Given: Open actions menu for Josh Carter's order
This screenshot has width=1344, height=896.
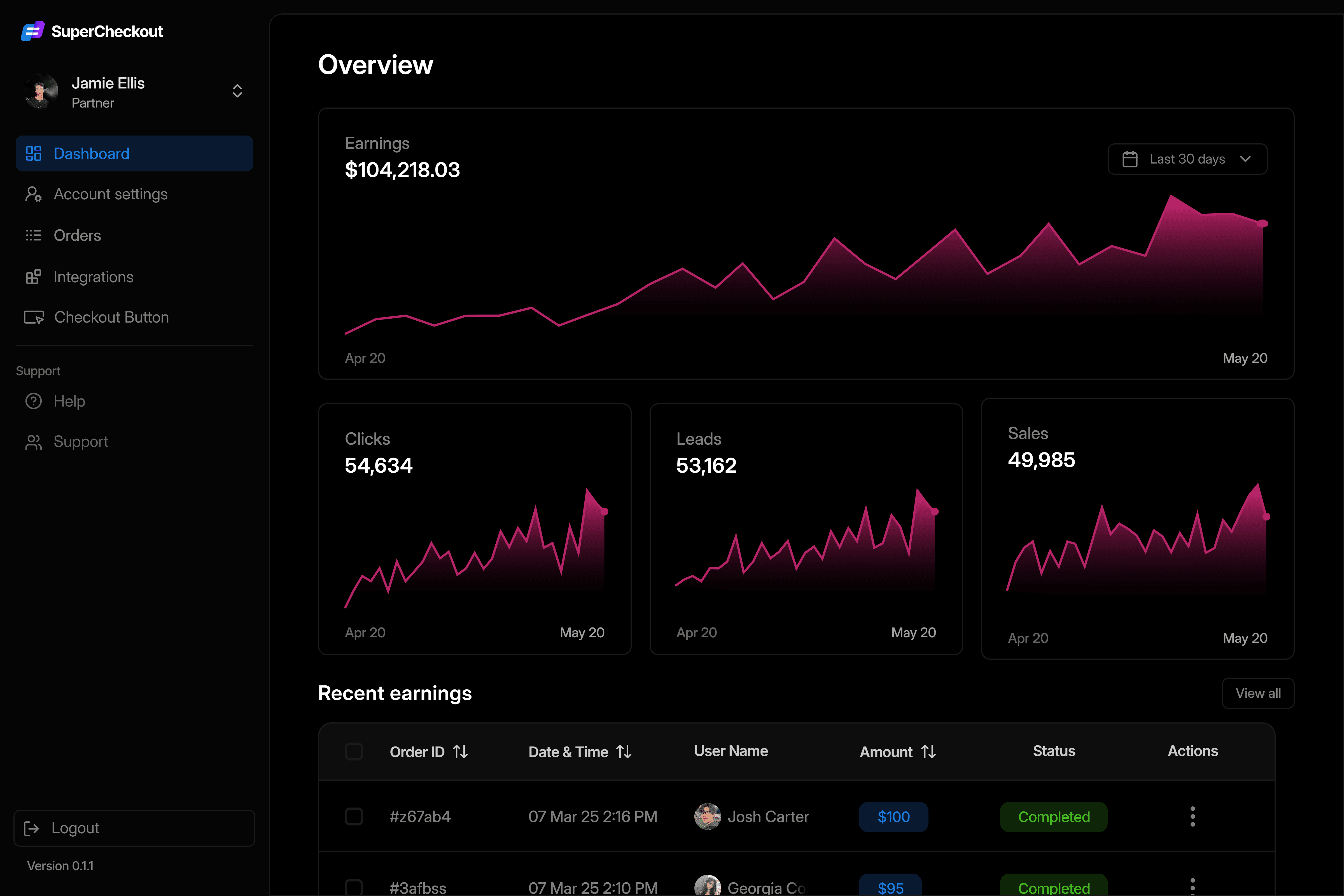Looking at the screenshot, I should pos(1193,816).
